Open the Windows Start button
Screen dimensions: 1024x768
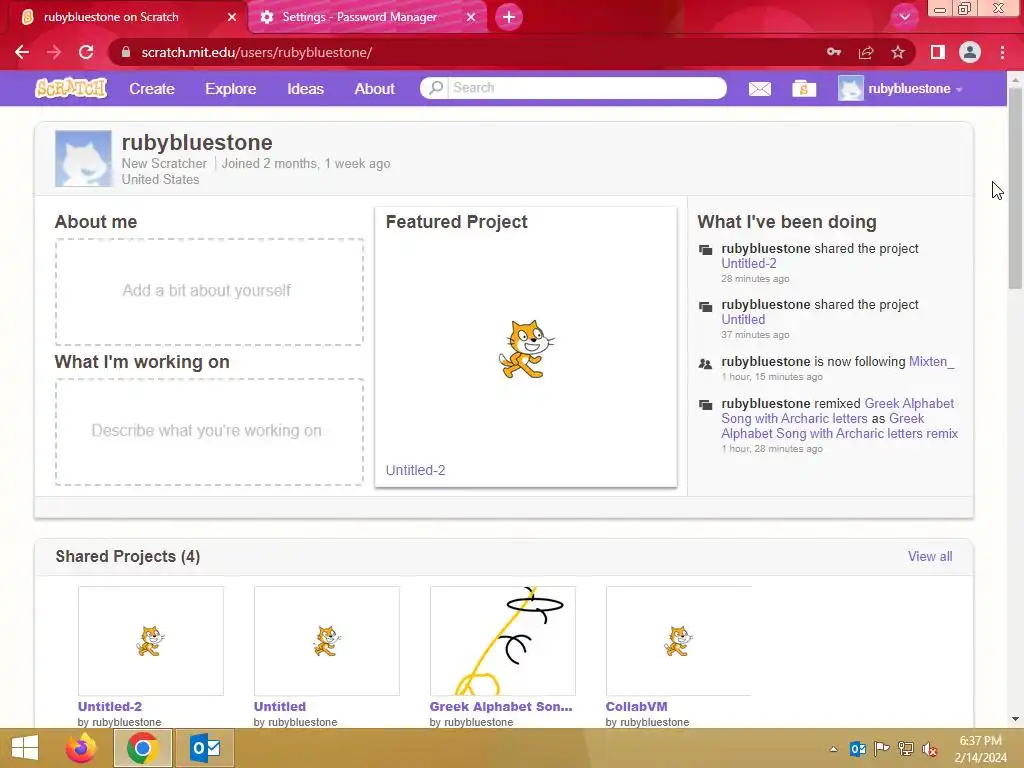(25, 748)
